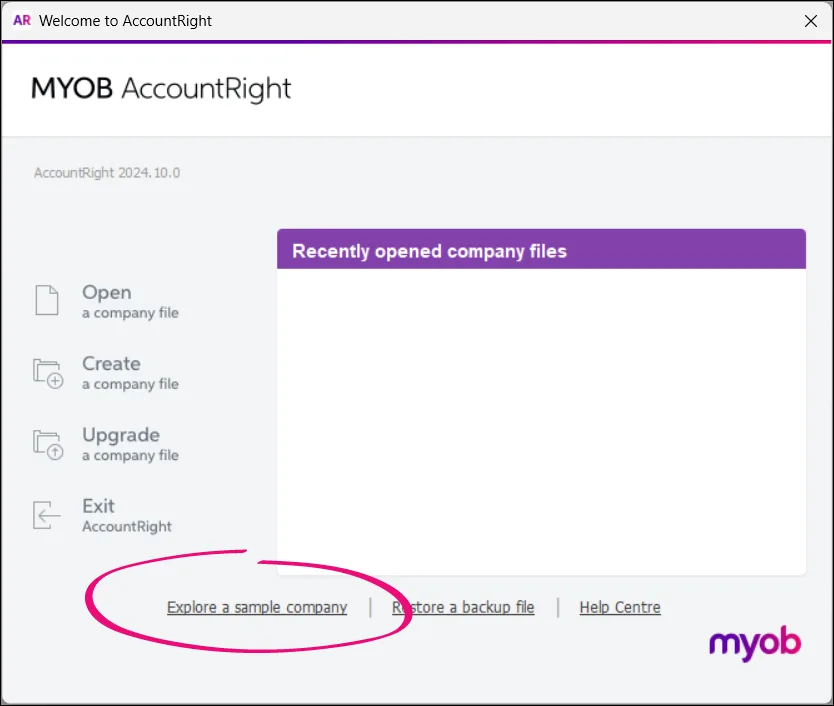This screenshot has height=706, width=834.
Task: Click the Exit AccountRight arrow icon
Action: (47, 515)
